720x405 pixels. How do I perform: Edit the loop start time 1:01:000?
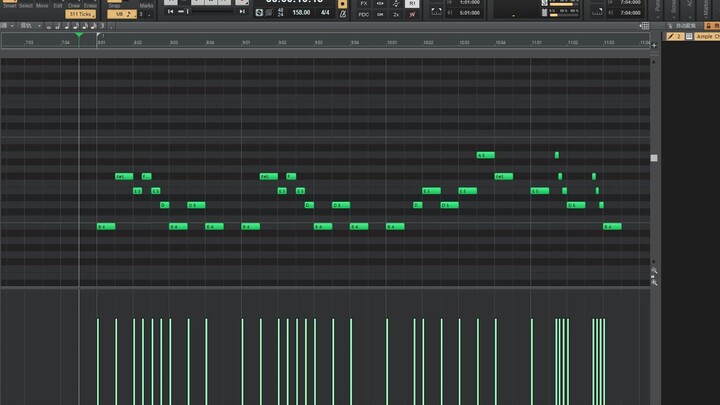tap(470, 3)
